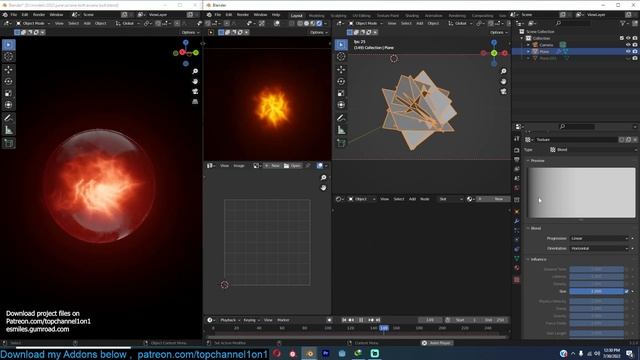Click zoom magnifier in main 3D viewport
This screenshot has height=360, width=640.
(504, 71)
